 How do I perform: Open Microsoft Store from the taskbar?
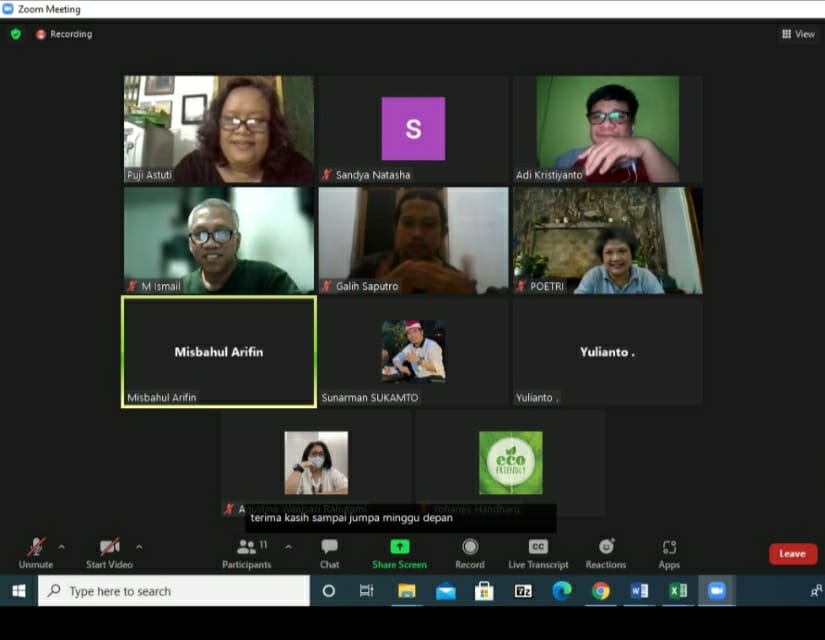coord(484,591)
